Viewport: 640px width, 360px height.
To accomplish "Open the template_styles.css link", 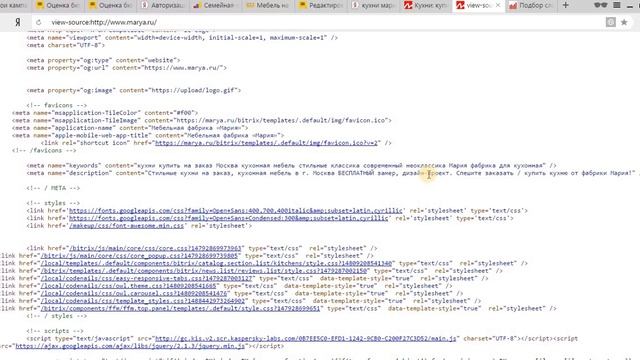I will pos(143,301).
